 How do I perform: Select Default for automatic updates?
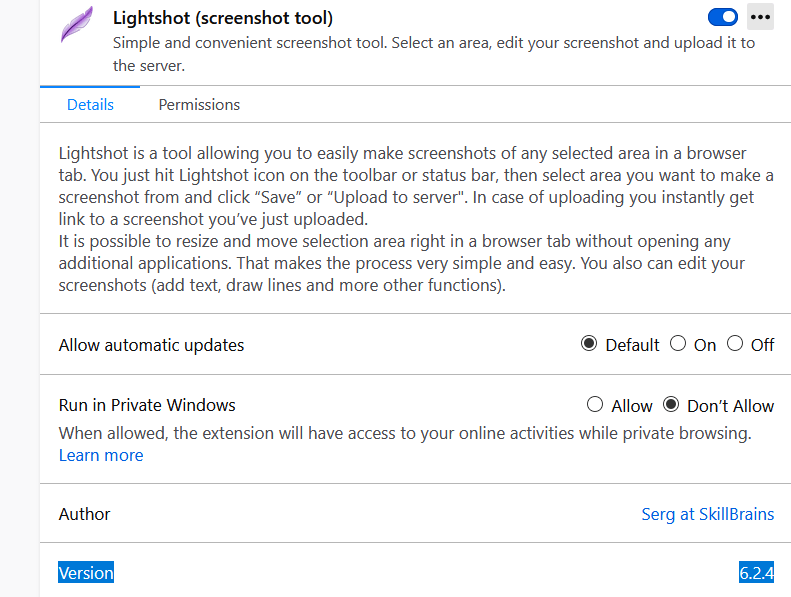tap(589, 344)
